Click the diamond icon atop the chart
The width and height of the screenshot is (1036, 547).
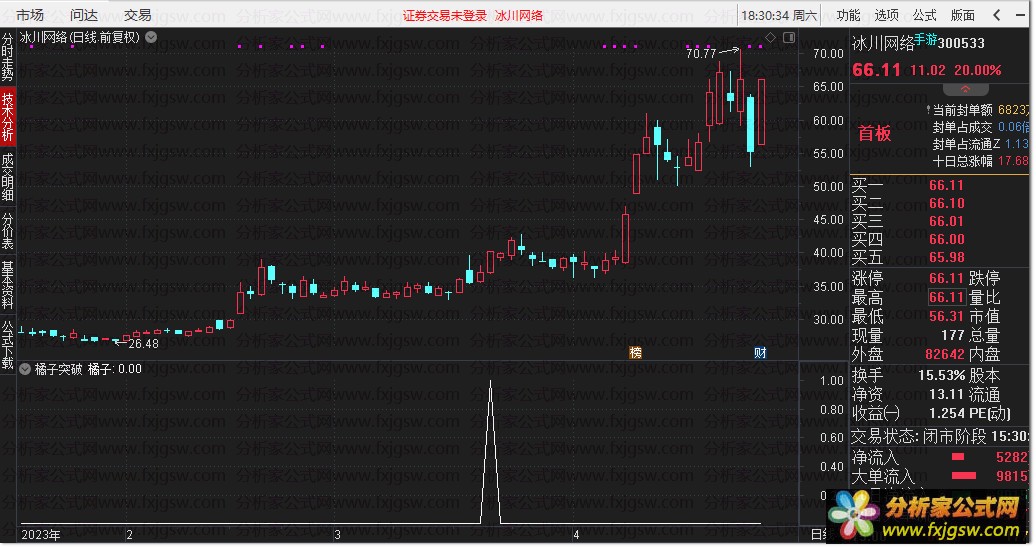(770, 37)
